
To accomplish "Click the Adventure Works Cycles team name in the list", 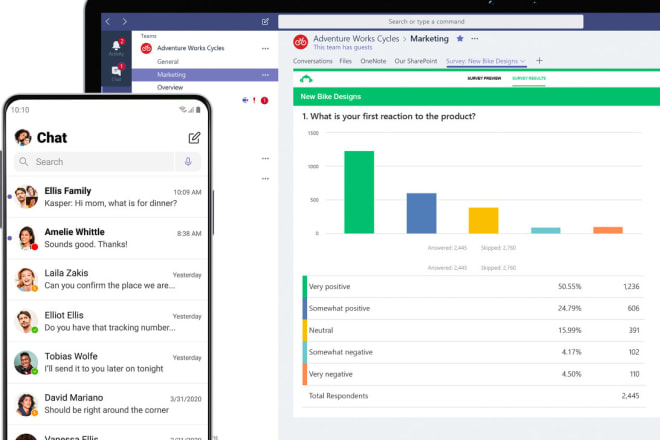I will (x=191, y=48).
